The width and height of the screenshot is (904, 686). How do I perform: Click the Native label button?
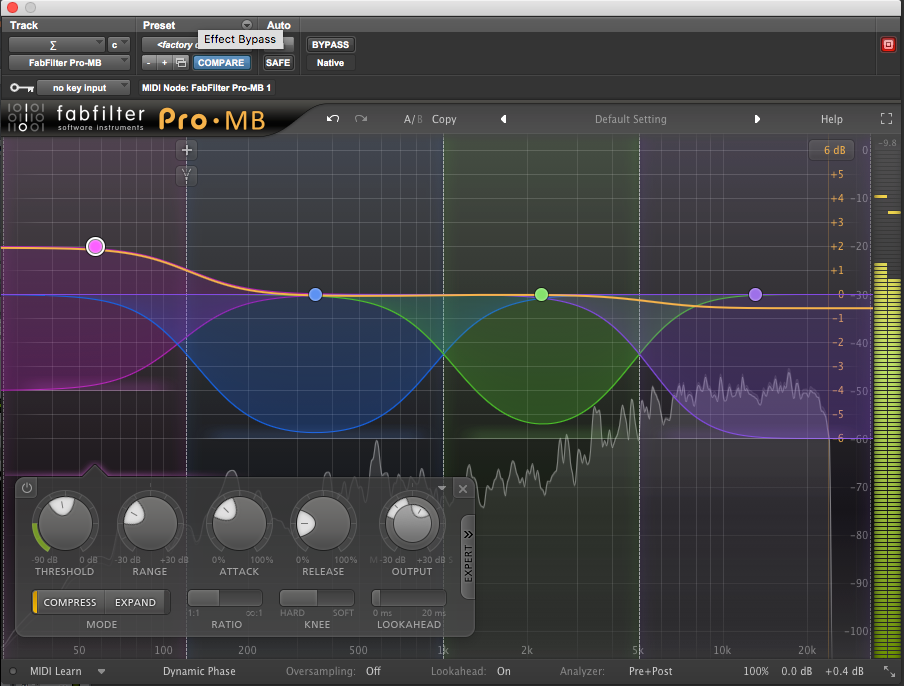(x=330, y=63)
